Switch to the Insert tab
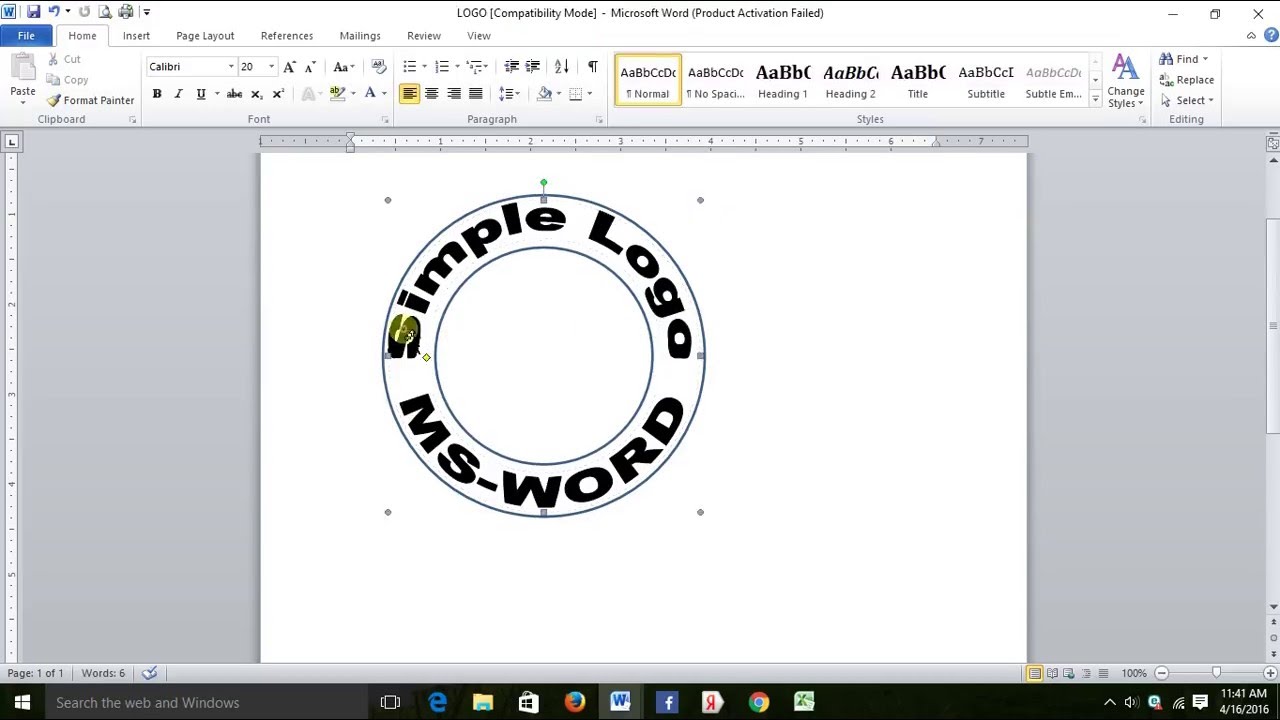The image size is (1280, 720). pyautogui.click(x=136, y=36)
